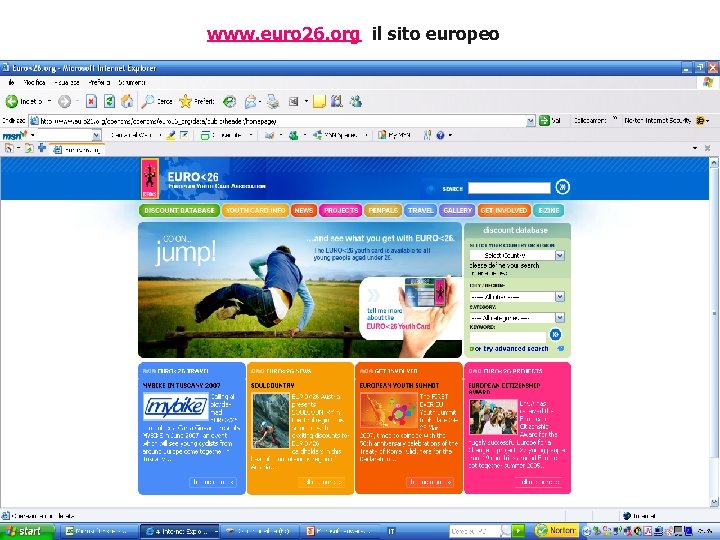Select the NEWS navigation tab
Viewport: 720px width, 540px height.
coord(304,210)
